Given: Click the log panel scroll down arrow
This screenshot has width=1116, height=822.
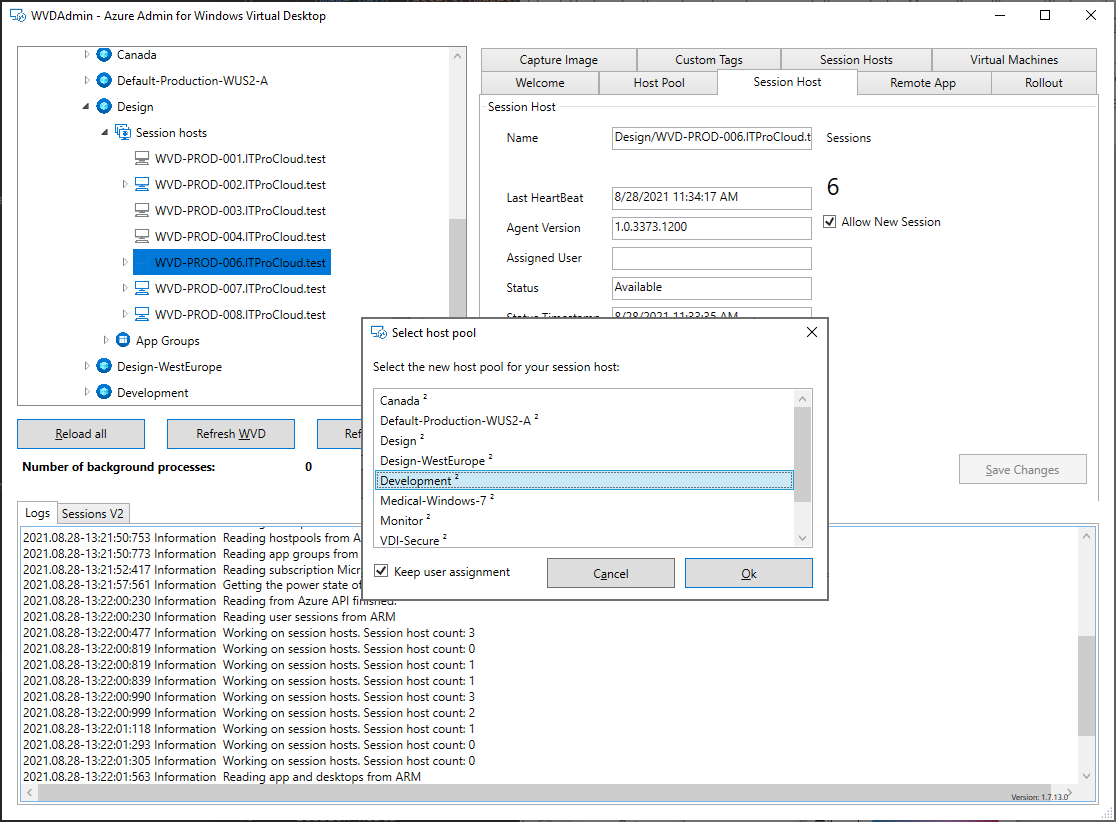Looking at the screenshot, I should pos(1086,776).
